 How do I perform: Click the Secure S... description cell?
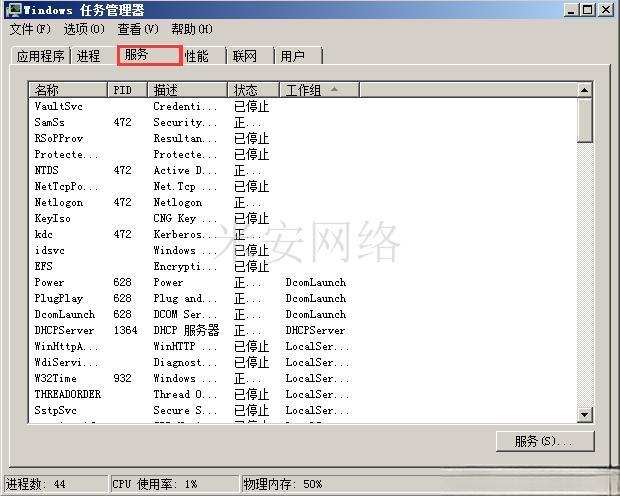pos(185,410)
